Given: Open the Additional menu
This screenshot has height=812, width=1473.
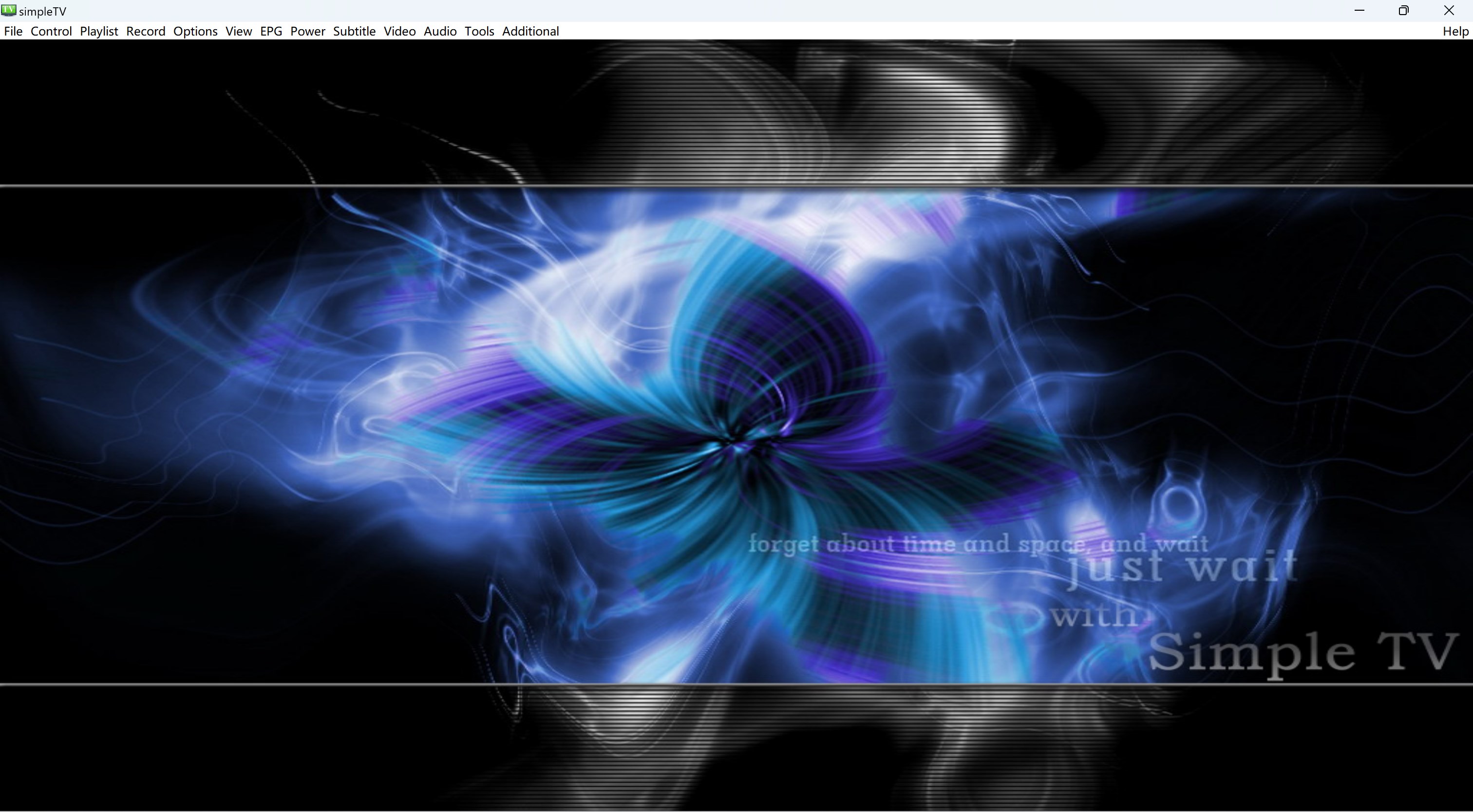Looking at the screenshot, I should click(530, 32).
